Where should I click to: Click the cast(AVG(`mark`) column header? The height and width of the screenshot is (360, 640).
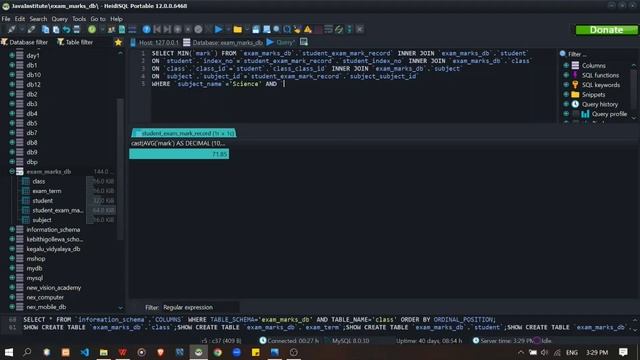(x=178, y=143)
